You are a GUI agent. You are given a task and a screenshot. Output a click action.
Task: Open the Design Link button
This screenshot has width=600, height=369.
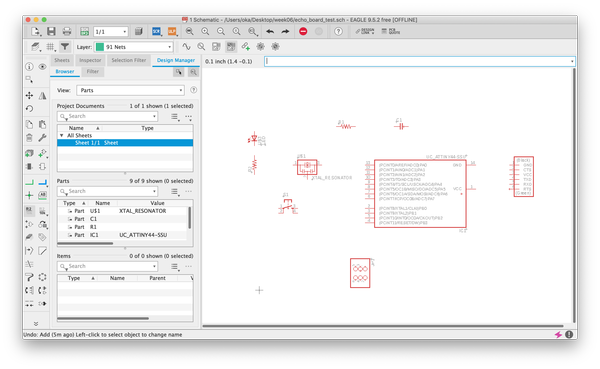coord(365,31)
